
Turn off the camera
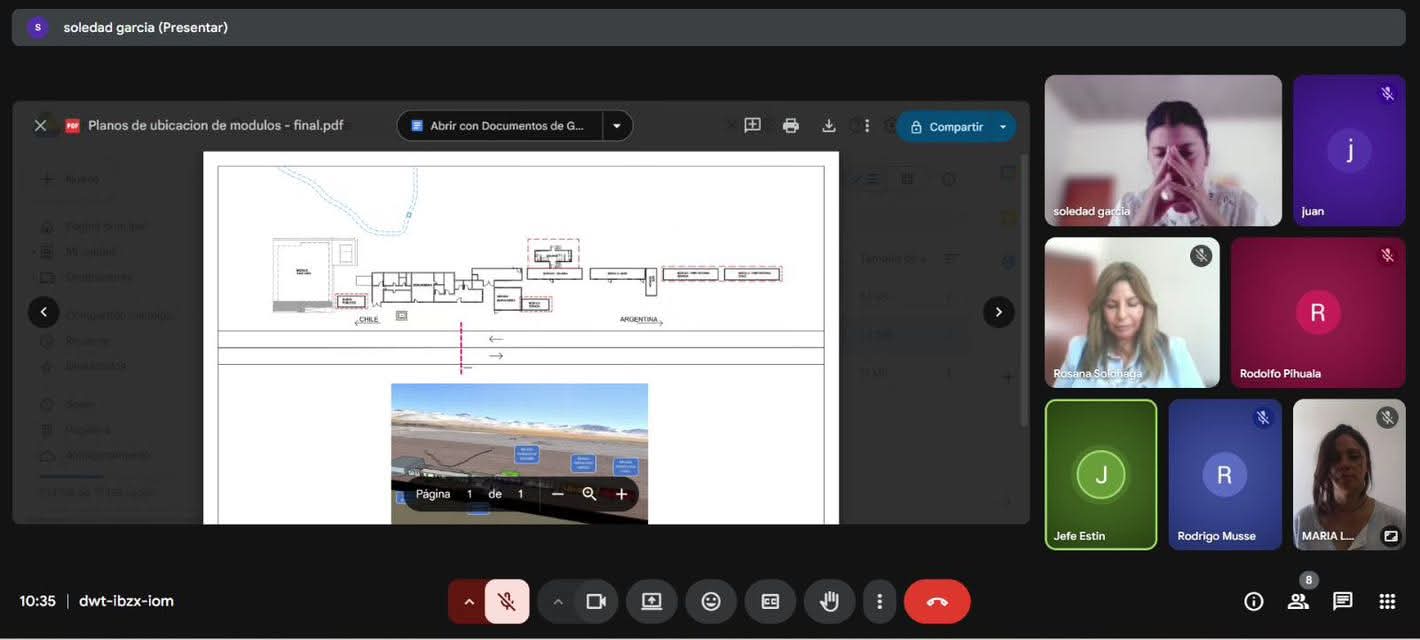tap(596, 601)
